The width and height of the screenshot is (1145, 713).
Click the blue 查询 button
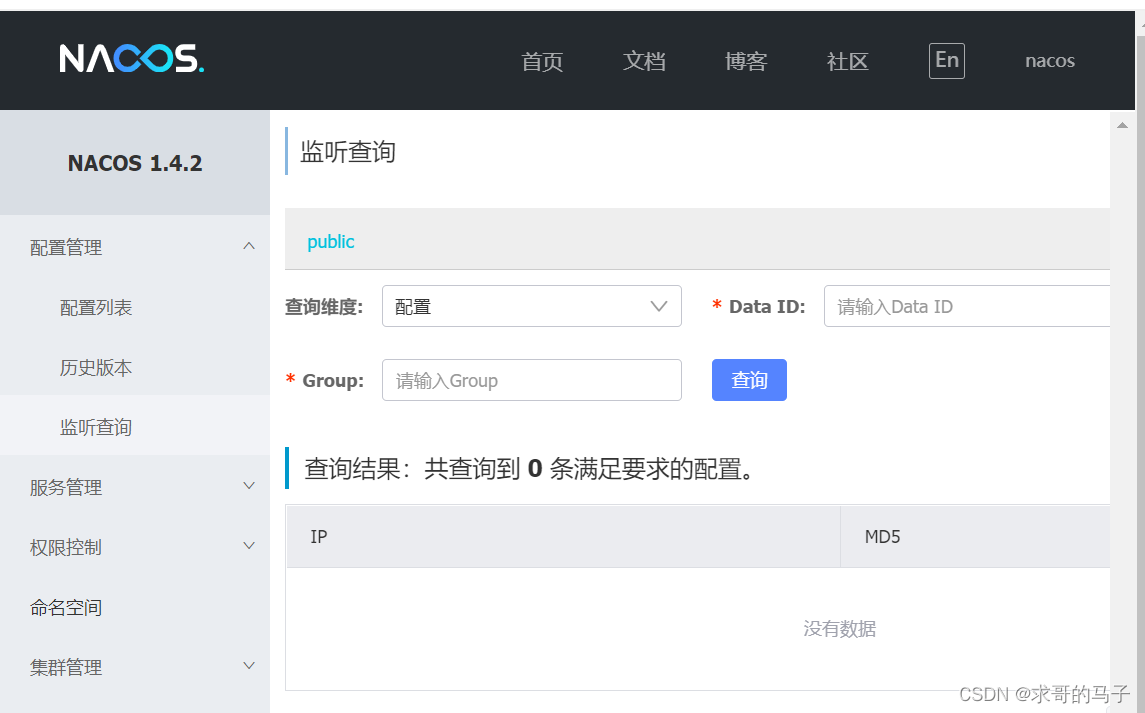point(749,380)
